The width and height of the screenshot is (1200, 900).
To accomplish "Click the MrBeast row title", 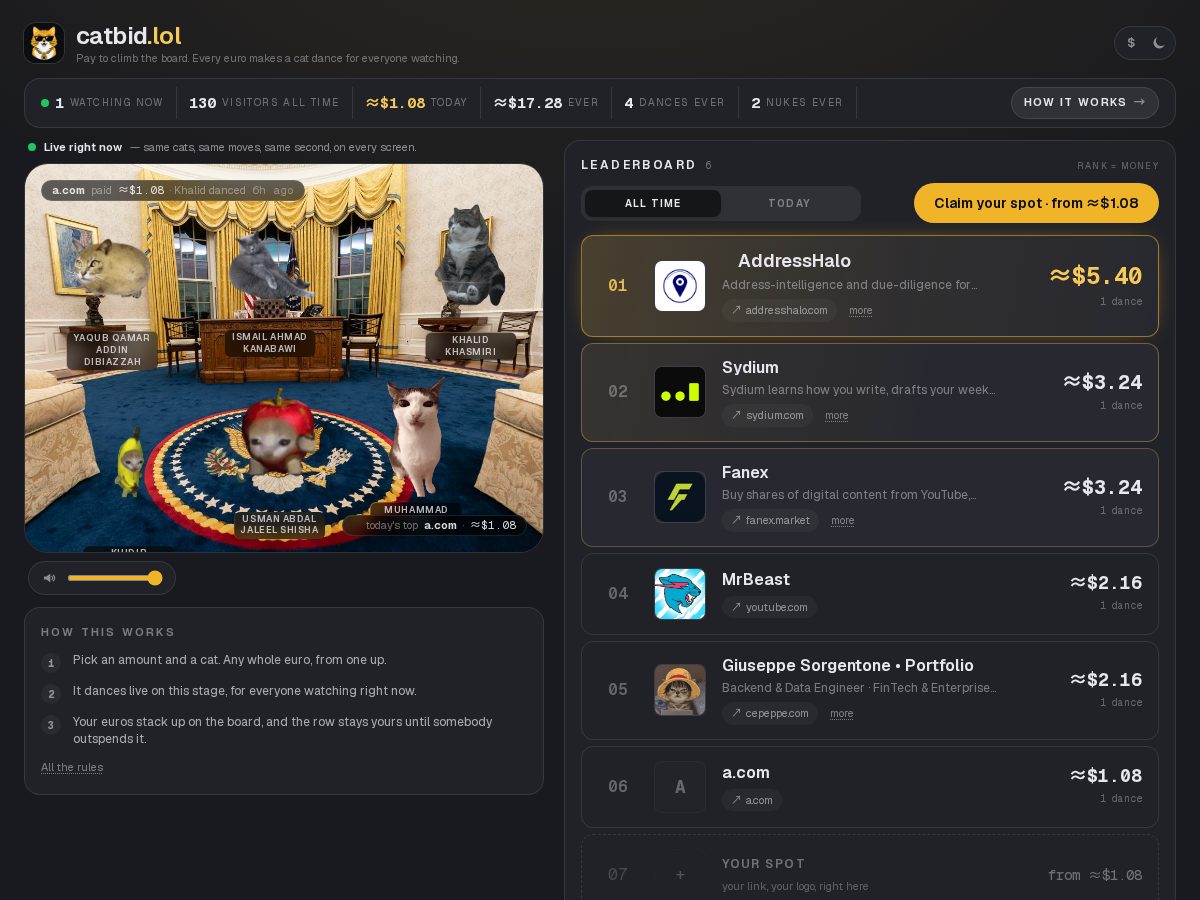I will coord(756,579).
